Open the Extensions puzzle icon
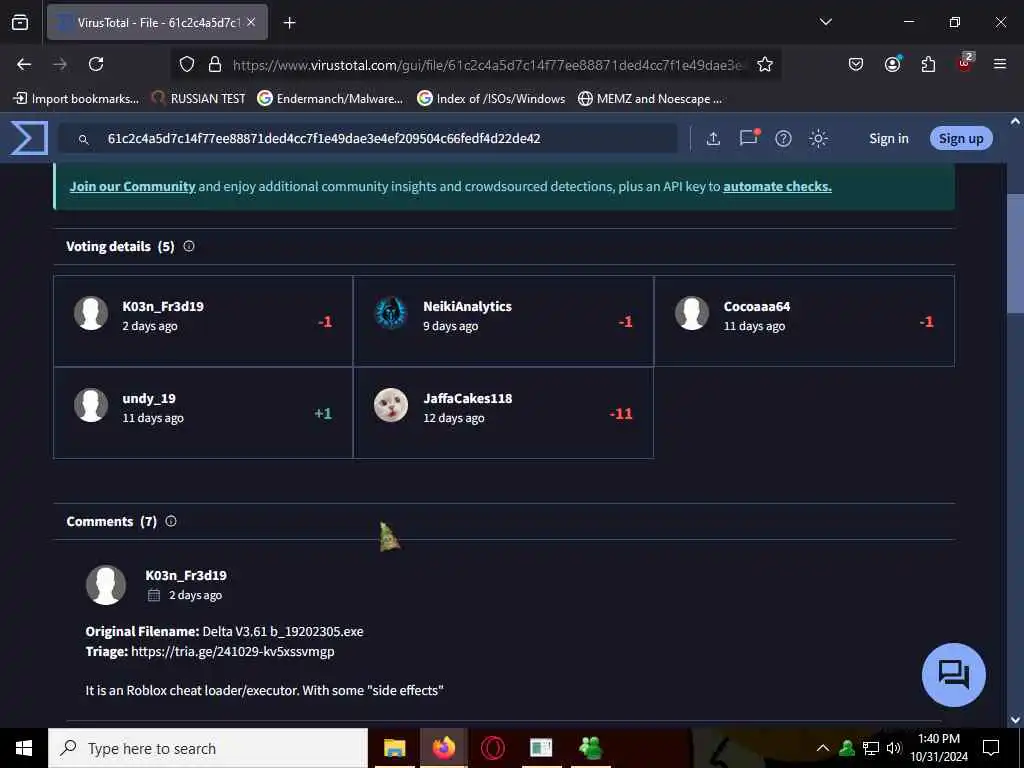 928,64
